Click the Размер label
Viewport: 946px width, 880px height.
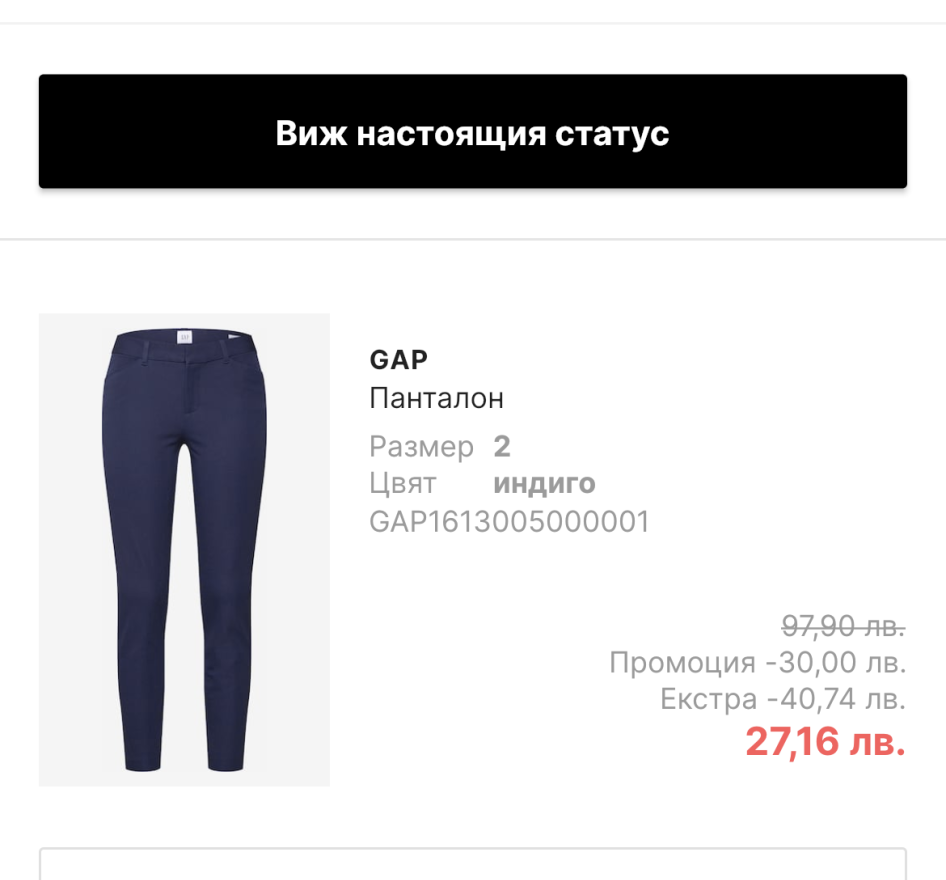[421, 448]
